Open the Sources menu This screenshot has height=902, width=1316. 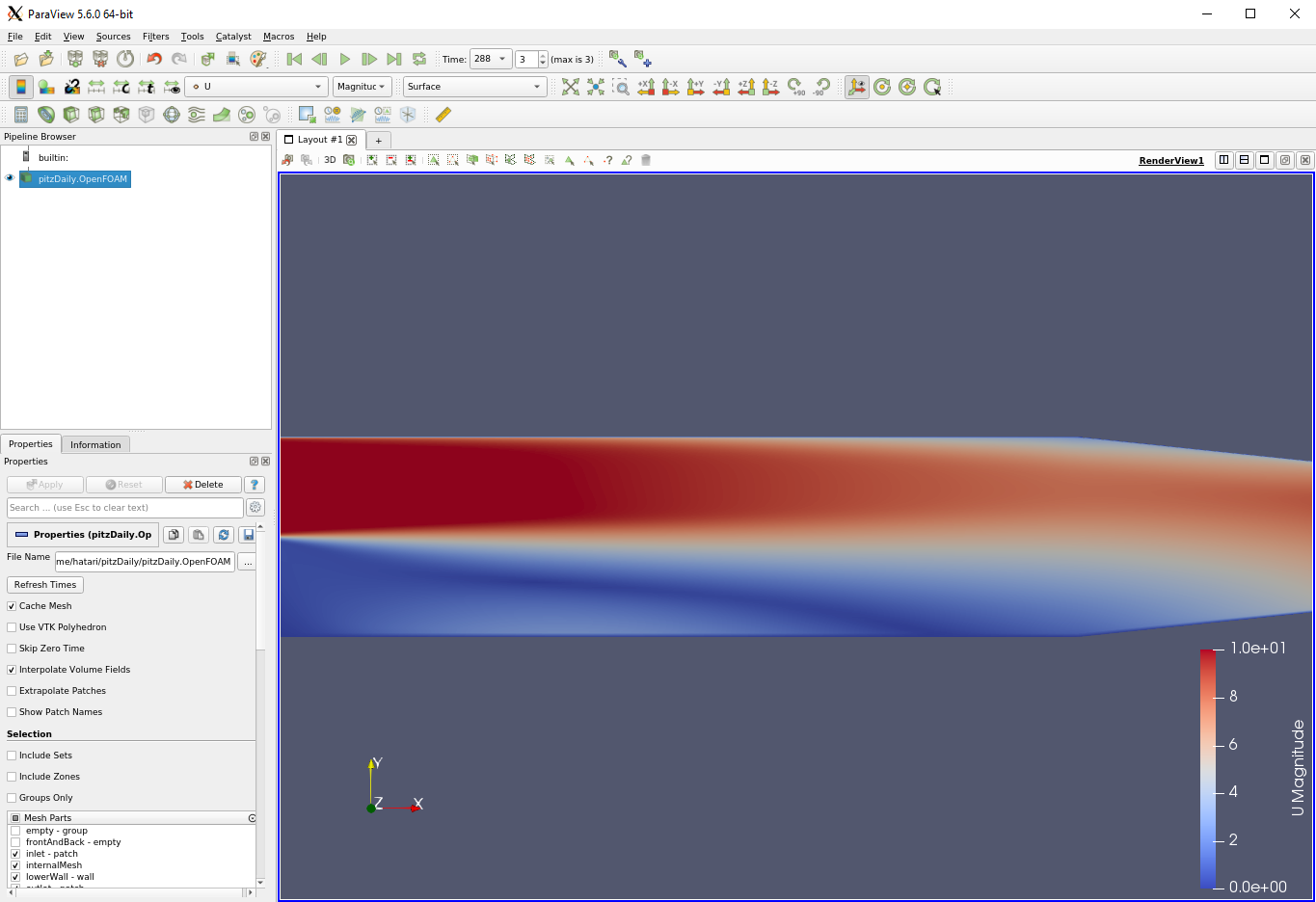click(x=113, y=37)
